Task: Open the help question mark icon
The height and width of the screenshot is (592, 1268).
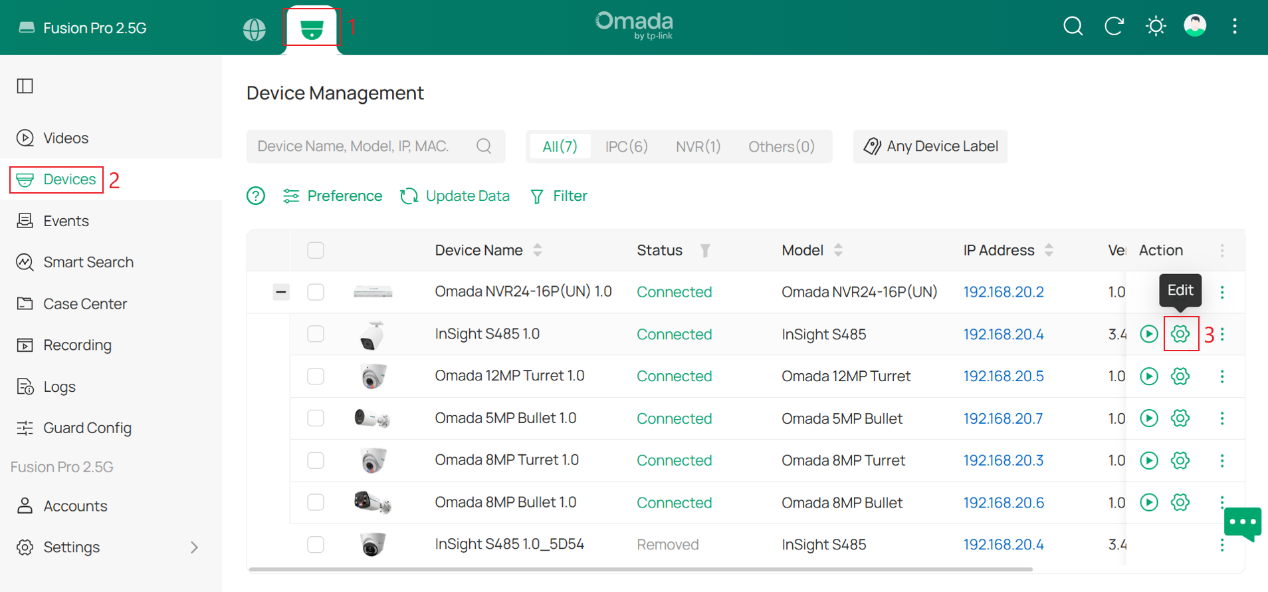Action: pyautogui.click(x=256, y=196)
